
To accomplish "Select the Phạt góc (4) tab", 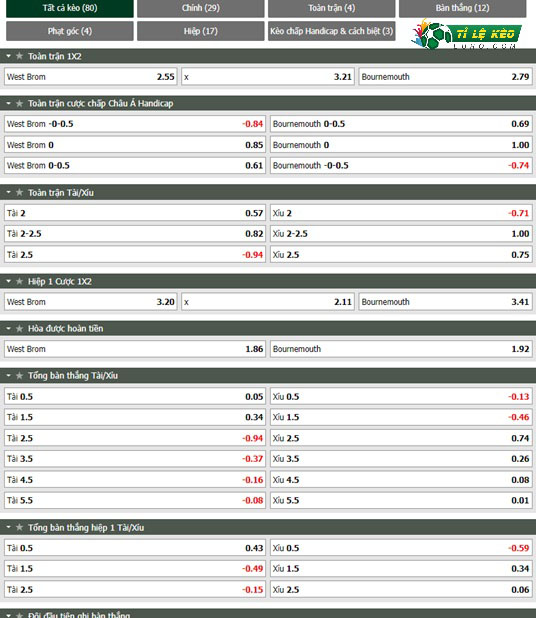I will (70, 31).
